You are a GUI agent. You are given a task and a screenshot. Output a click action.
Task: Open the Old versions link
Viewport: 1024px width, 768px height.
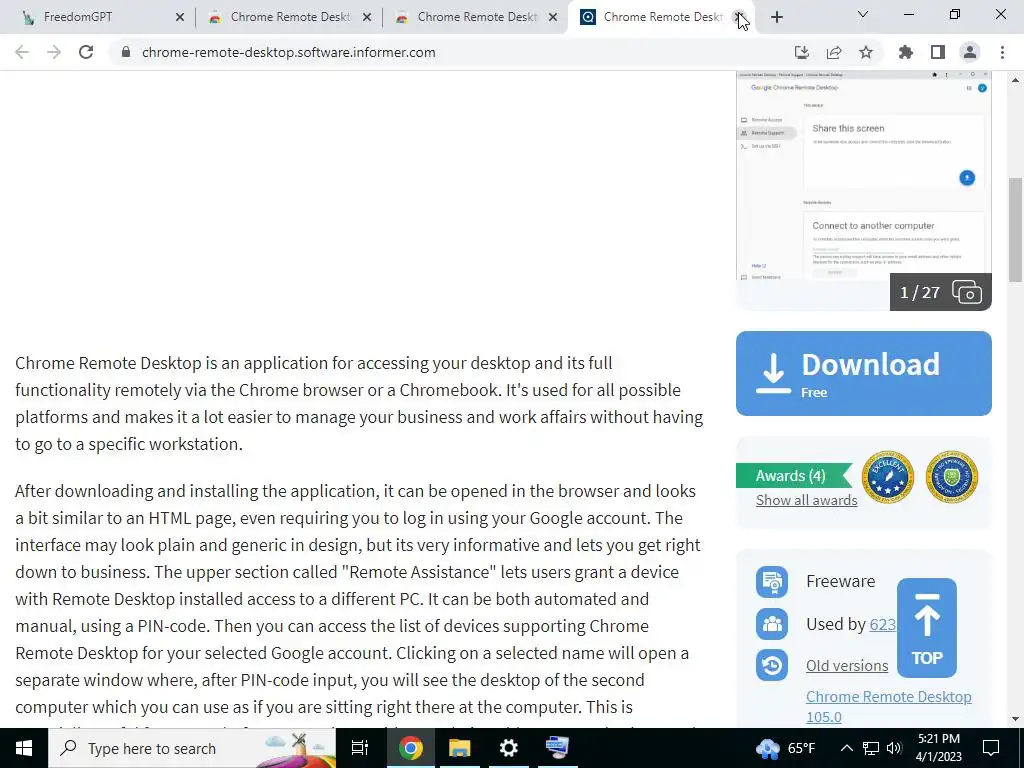(847, 665)
